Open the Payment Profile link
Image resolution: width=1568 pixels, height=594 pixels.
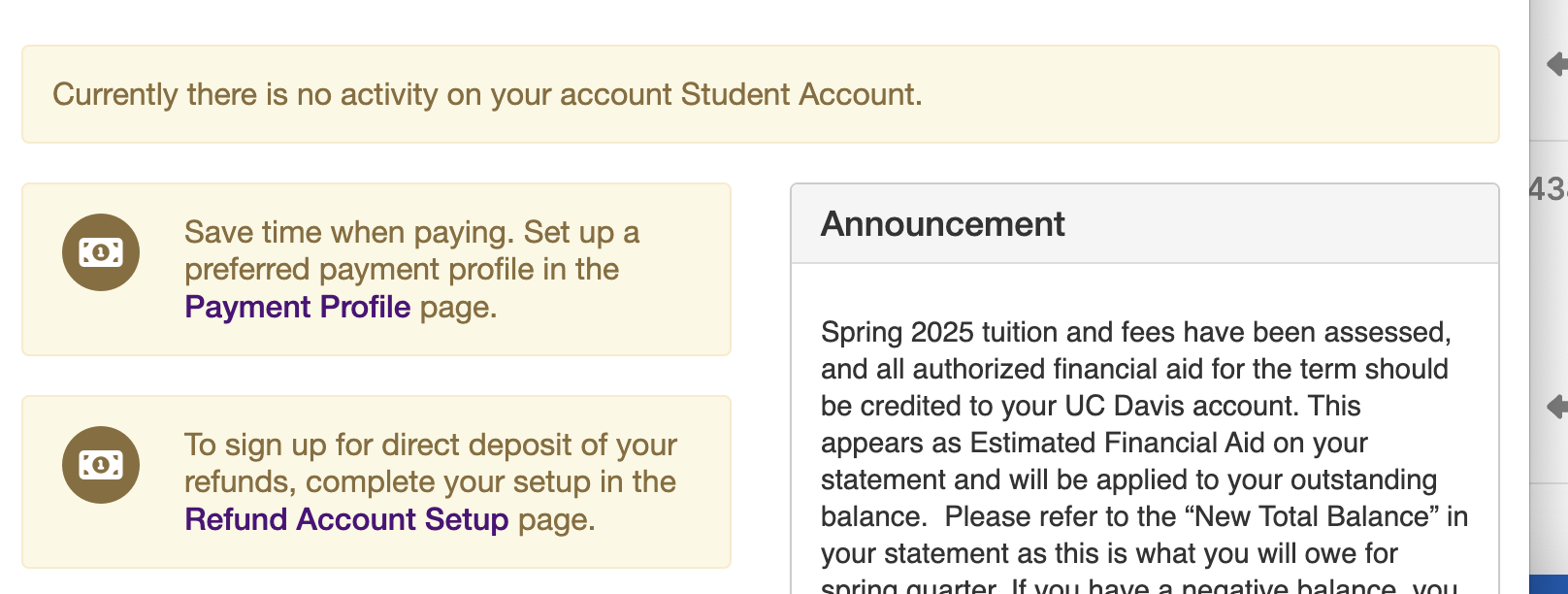click(297, 307)
